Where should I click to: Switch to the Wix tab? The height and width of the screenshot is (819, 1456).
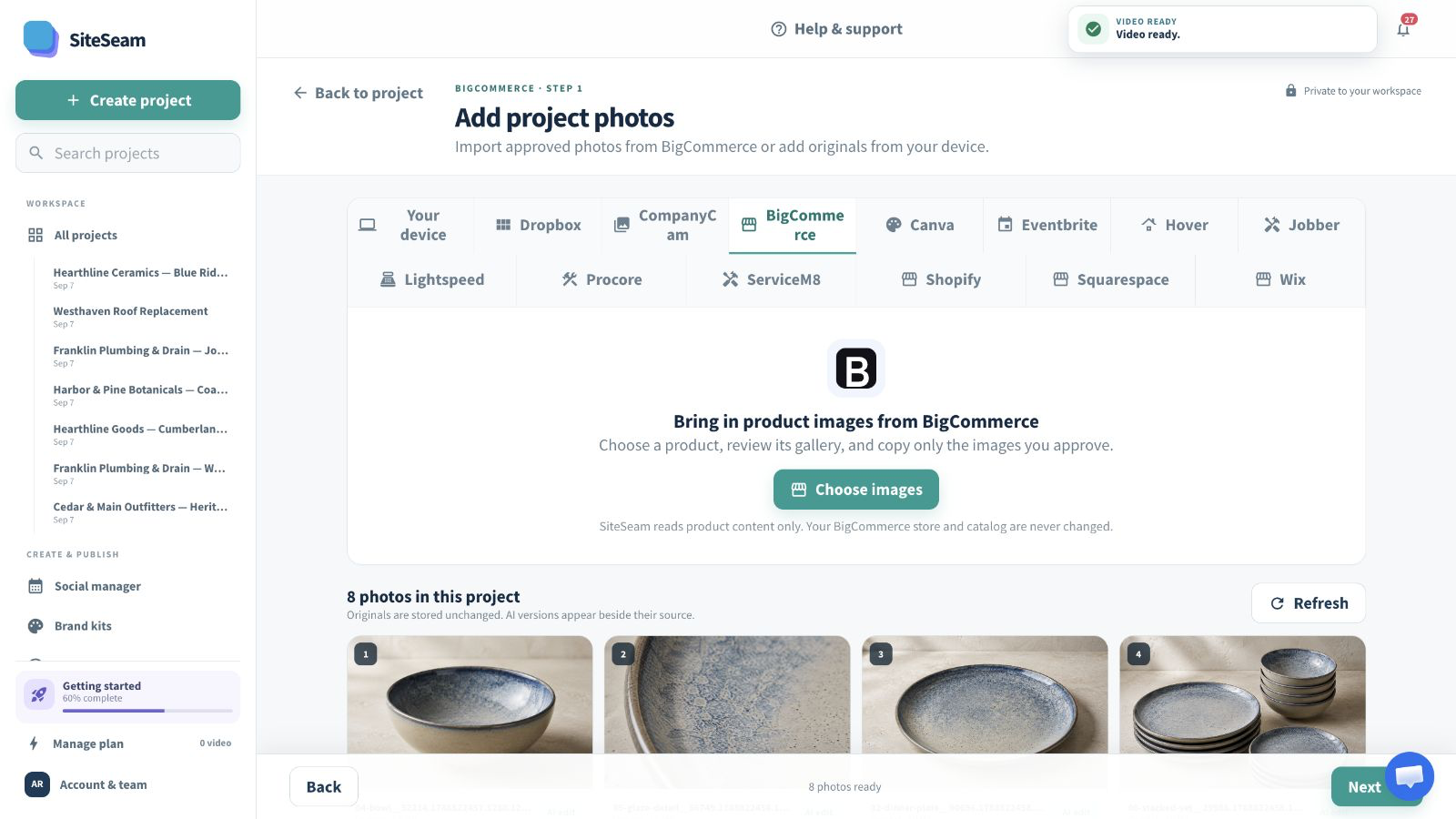pyautogui.click(x=1280, y=279)
